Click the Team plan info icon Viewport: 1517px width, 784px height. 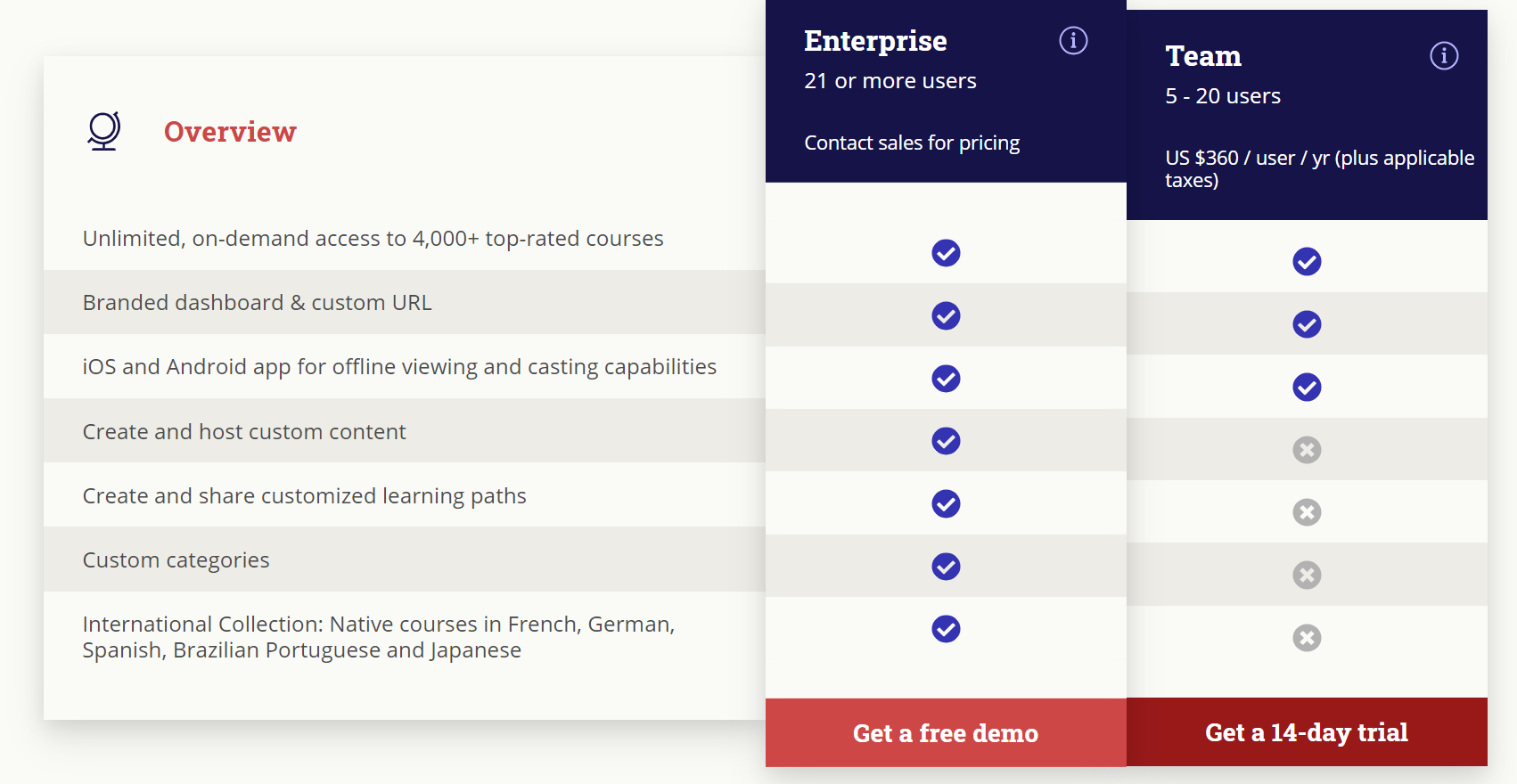[1444, 55]
